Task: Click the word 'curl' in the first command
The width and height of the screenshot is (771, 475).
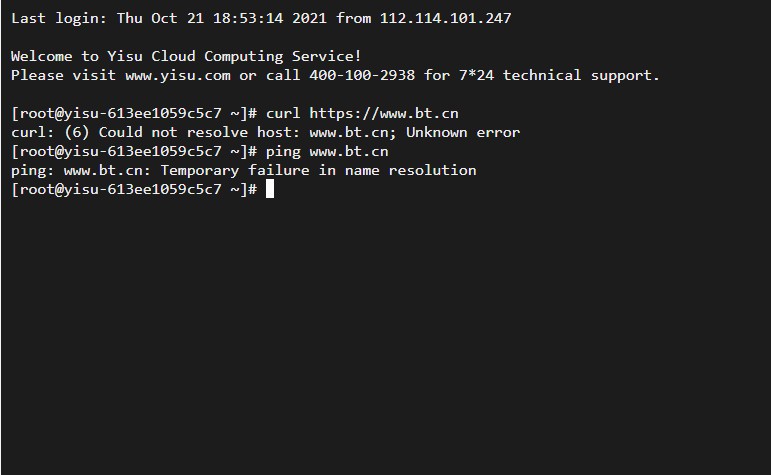Action: pyautogui.click(x=283, y=114)
